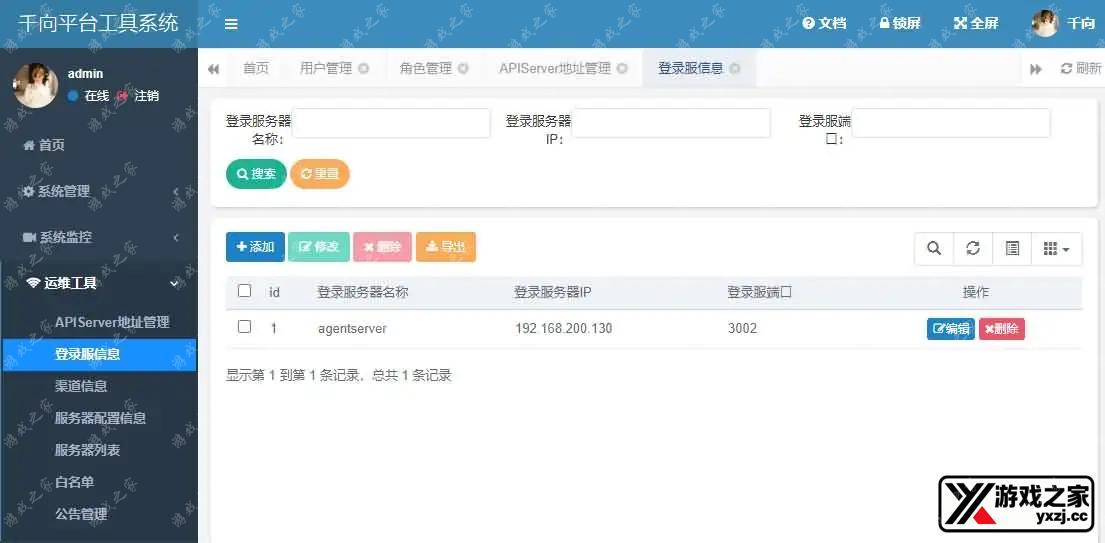
Task: Click the 登录服务器IP column header
Action: [x=552, y=292]
